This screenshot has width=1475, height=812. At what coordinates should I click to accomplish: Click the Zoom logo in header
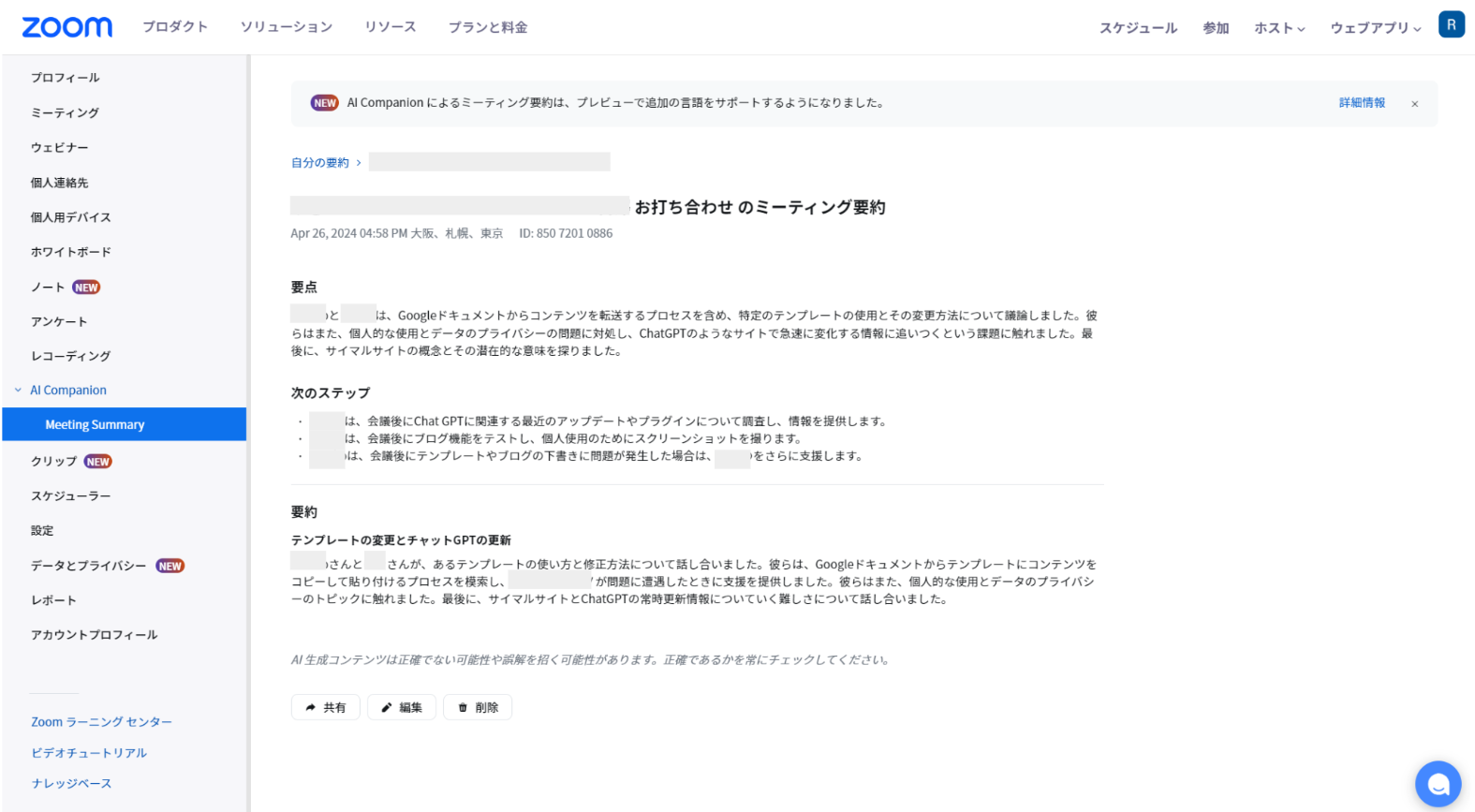point(66,27)
